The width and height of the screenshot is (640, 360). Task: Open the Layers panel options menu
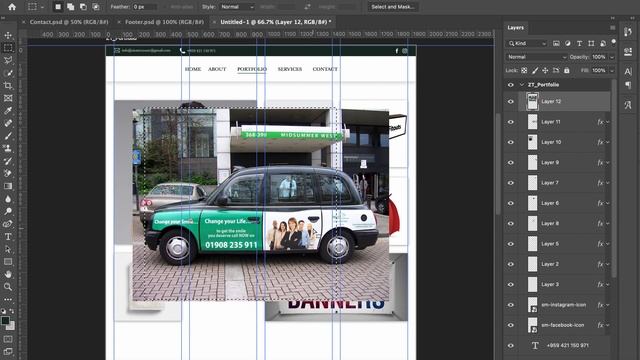[x=613, y=28]
